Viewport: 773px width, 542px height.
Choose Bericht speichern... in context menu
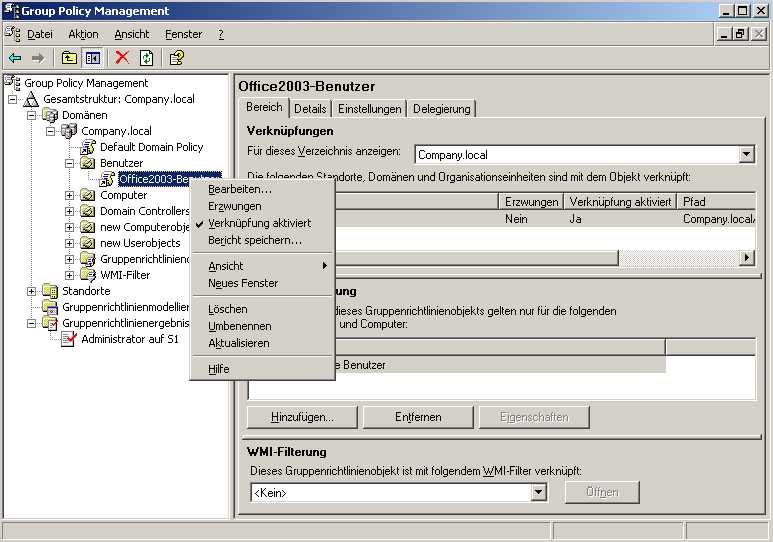point(262,240)
